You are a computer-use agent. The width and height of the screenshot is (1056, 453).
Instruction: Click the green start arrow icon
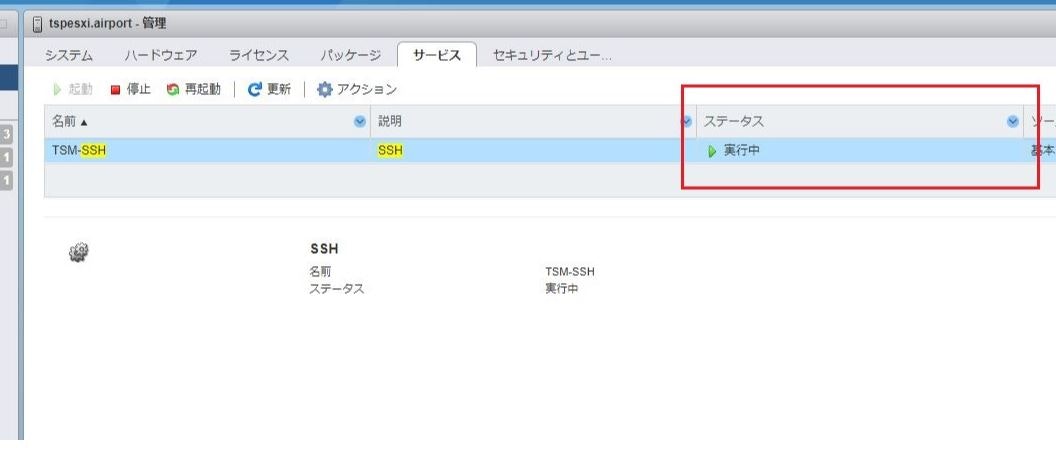57,90
